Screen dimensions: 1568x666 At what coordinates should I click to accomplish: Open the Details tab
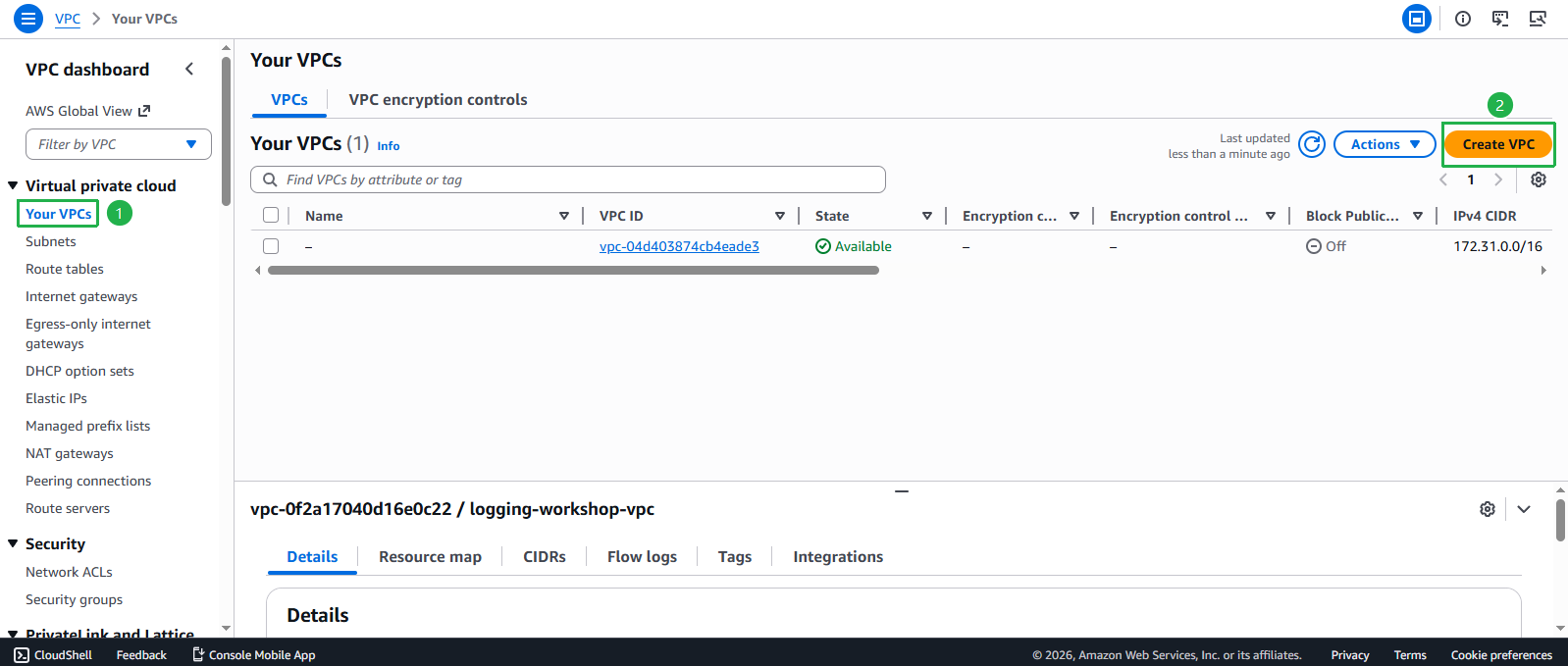(312, 557)
